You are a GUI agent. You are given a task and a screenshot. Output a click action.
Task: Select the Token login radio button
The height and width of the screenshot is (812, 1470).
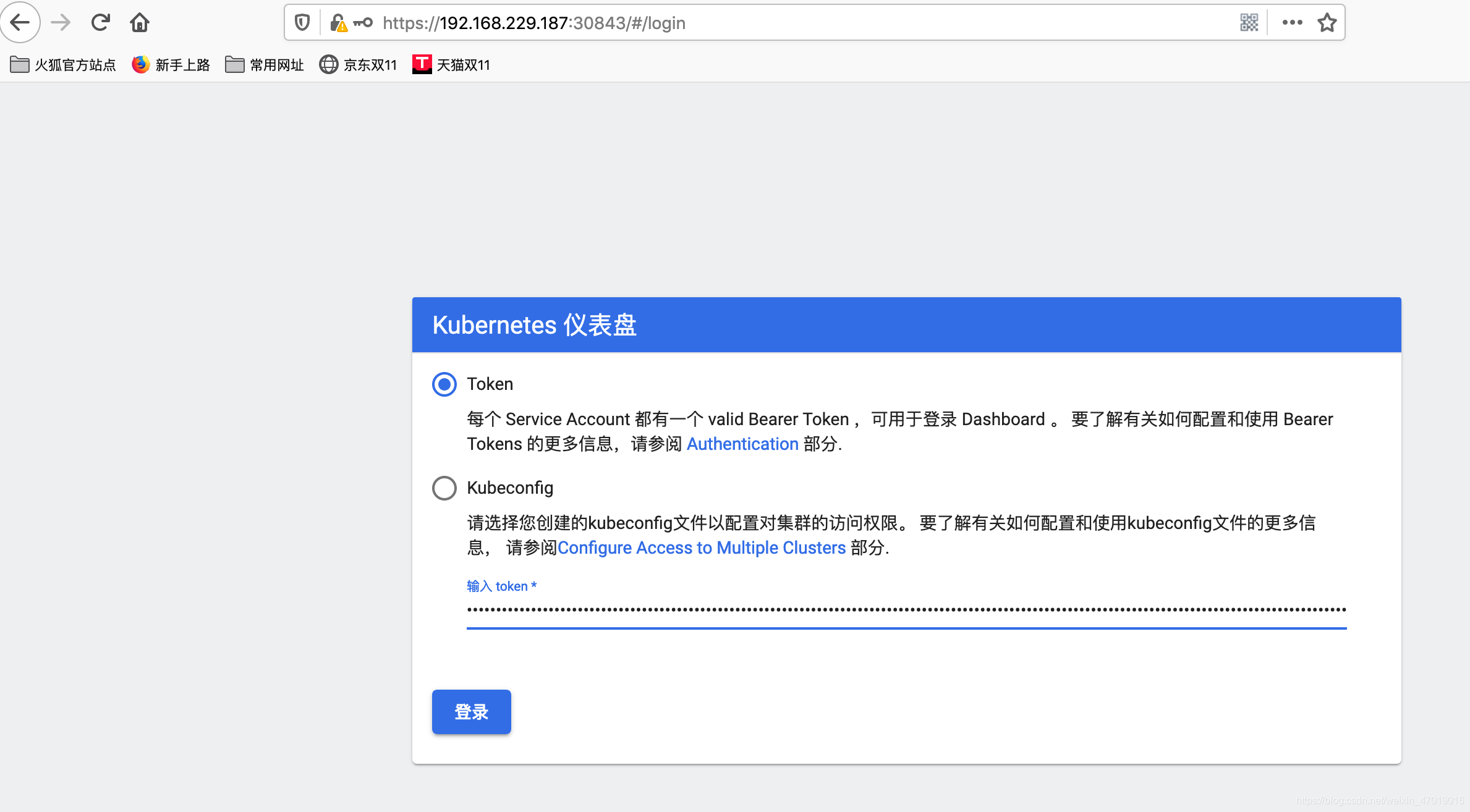coord(444,384)
